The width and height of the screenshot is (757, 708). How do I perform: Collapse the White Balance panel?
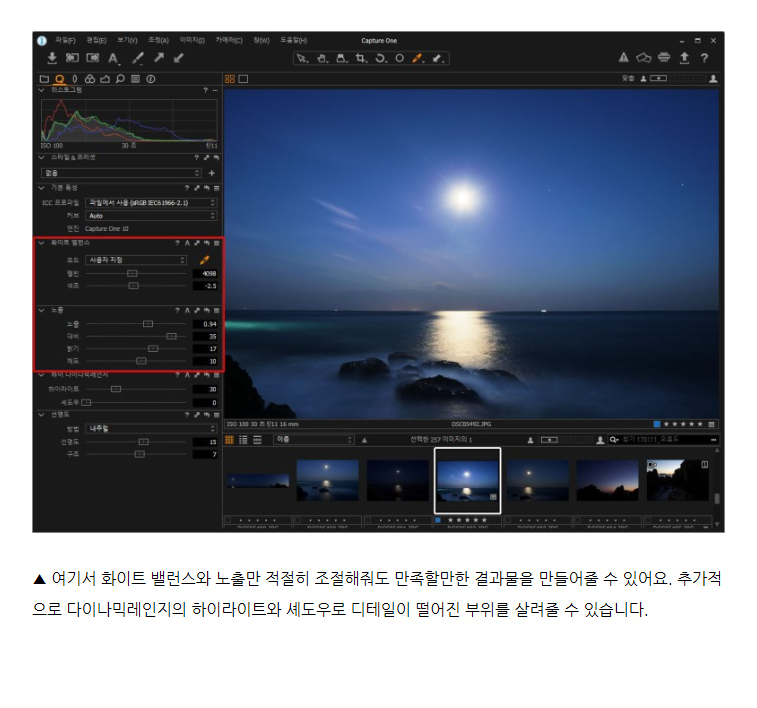(42, 243)
